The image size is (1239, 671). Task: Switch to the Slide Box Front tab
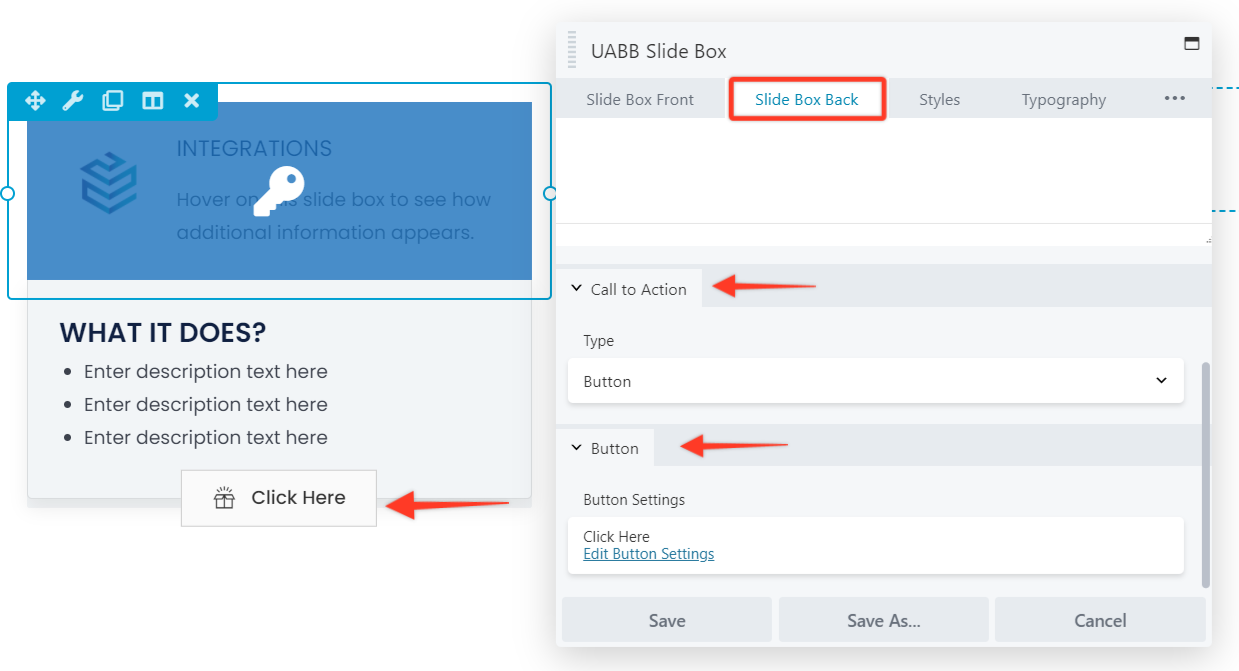(640, 98)
